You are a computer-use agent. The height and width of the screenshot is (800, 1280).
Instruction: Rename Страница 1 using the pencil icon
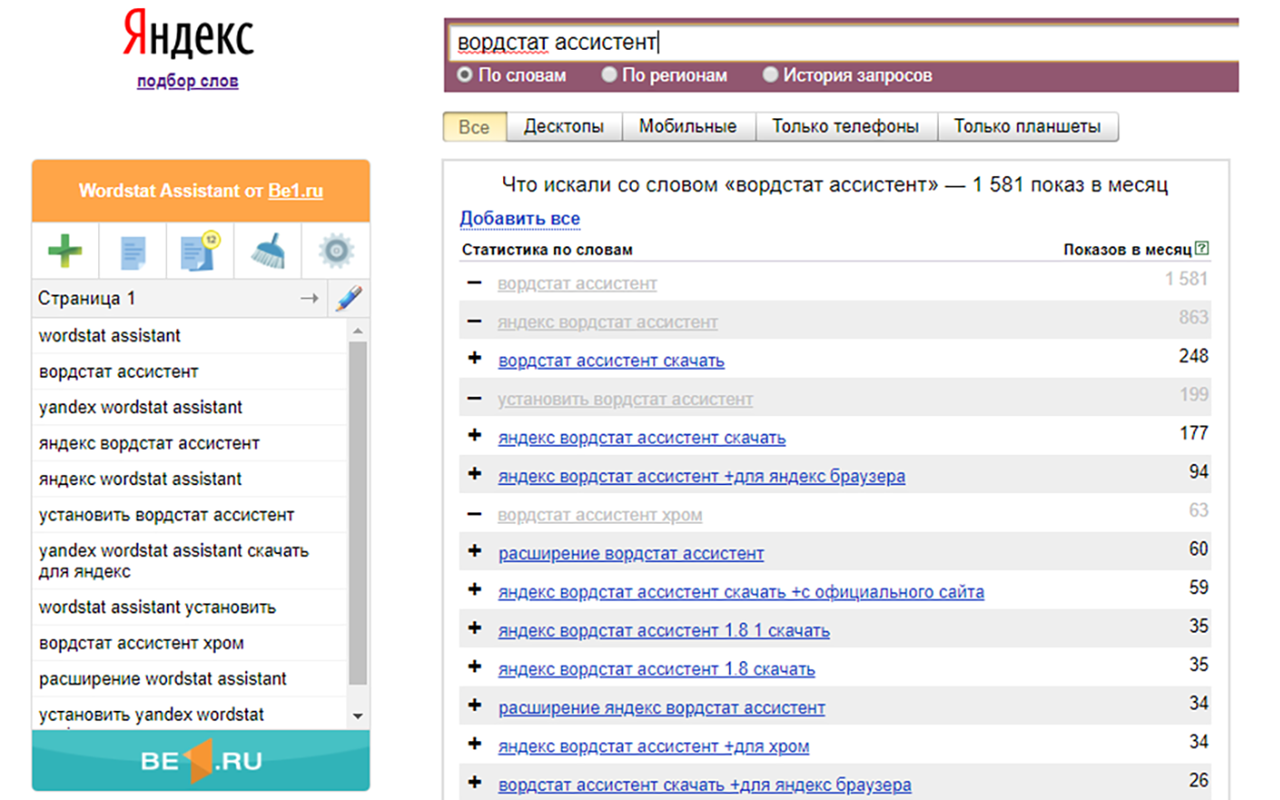click(x=349, y=297)
